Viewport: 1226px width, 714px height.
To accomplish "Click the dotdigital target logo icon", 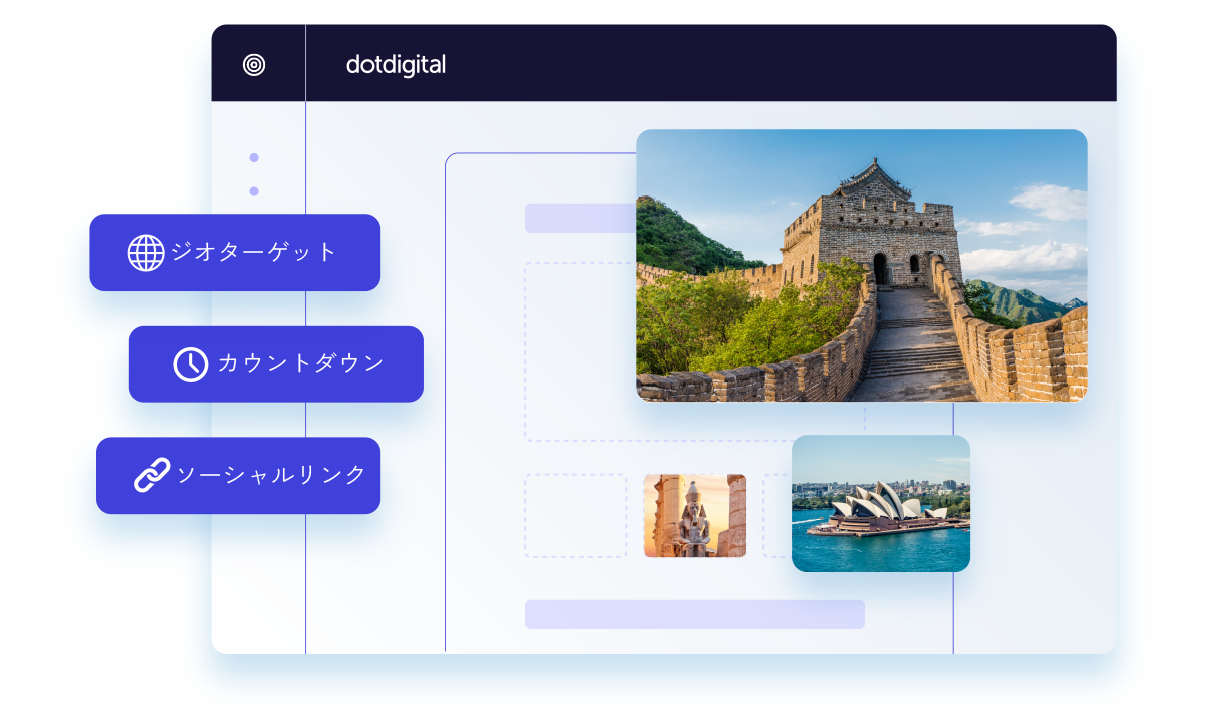I will pos(254,65).
